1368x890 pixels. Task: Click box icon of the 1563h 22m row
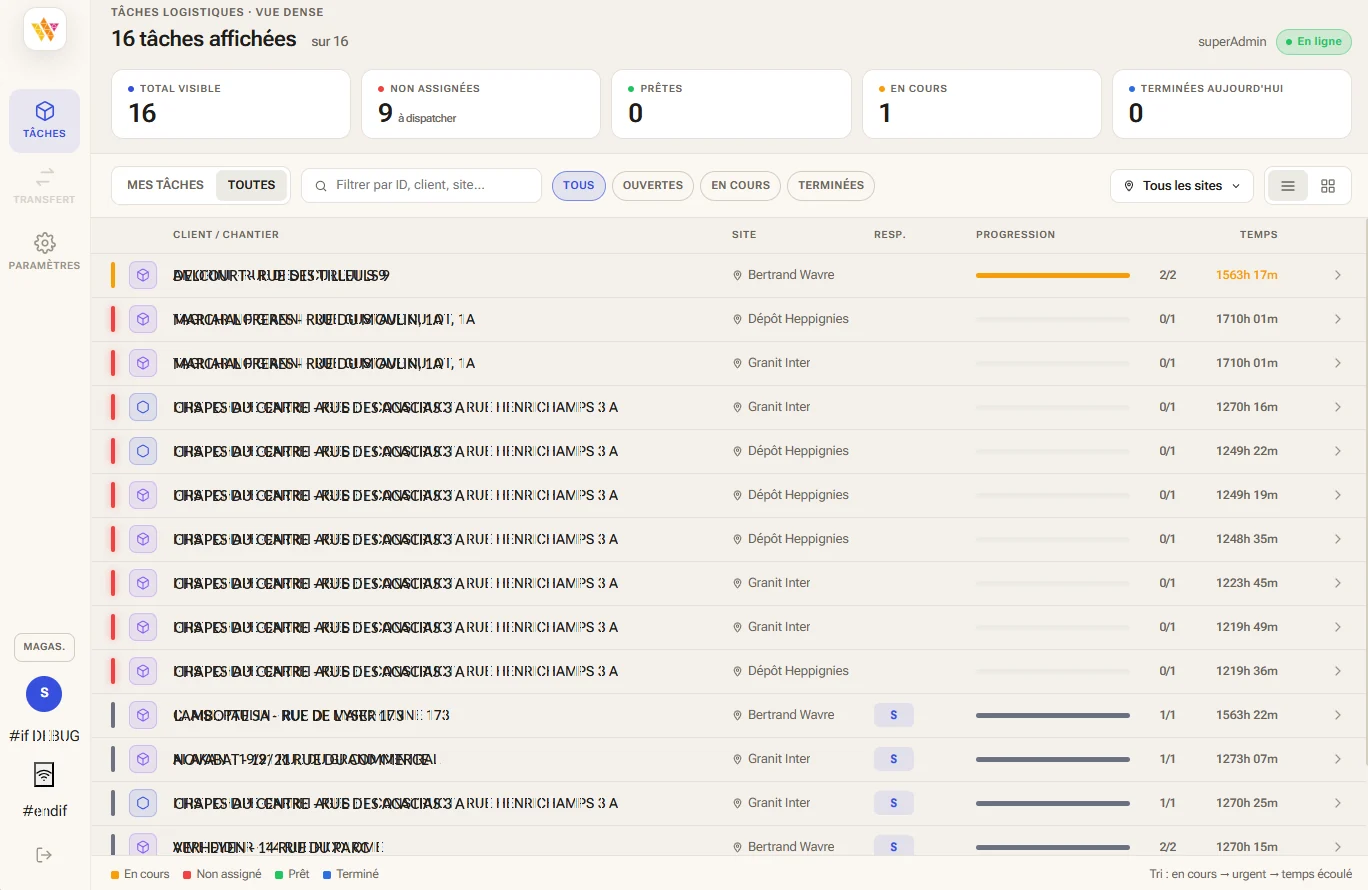click(143, 715)
